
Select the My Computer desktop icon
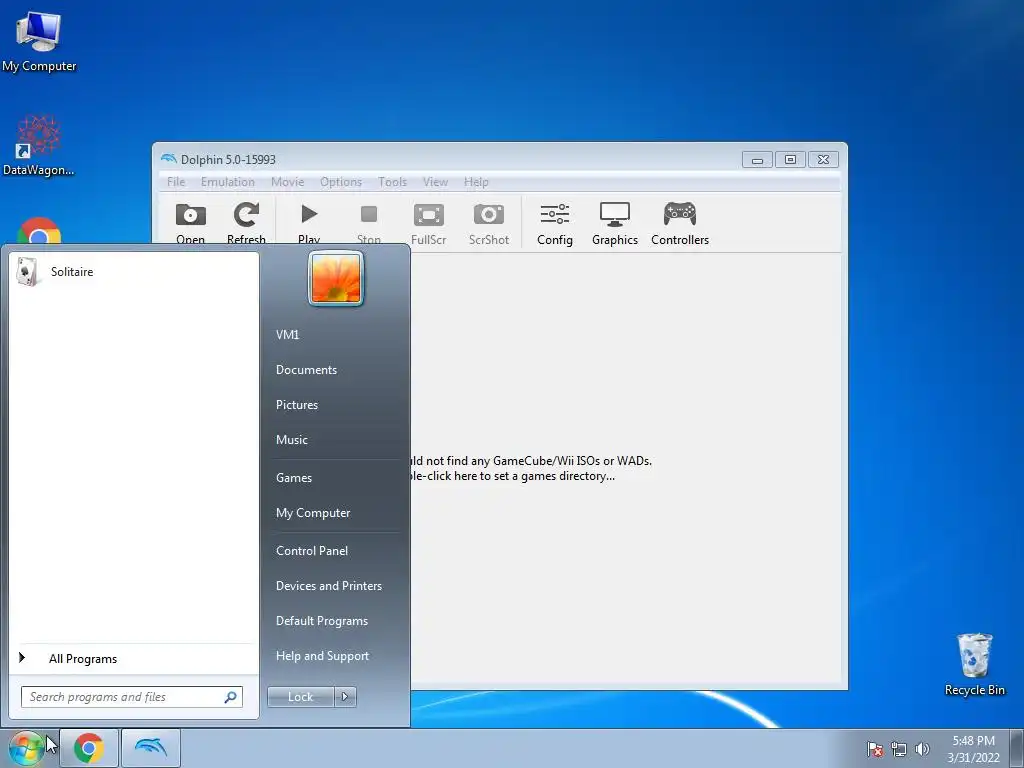point(39,40)
